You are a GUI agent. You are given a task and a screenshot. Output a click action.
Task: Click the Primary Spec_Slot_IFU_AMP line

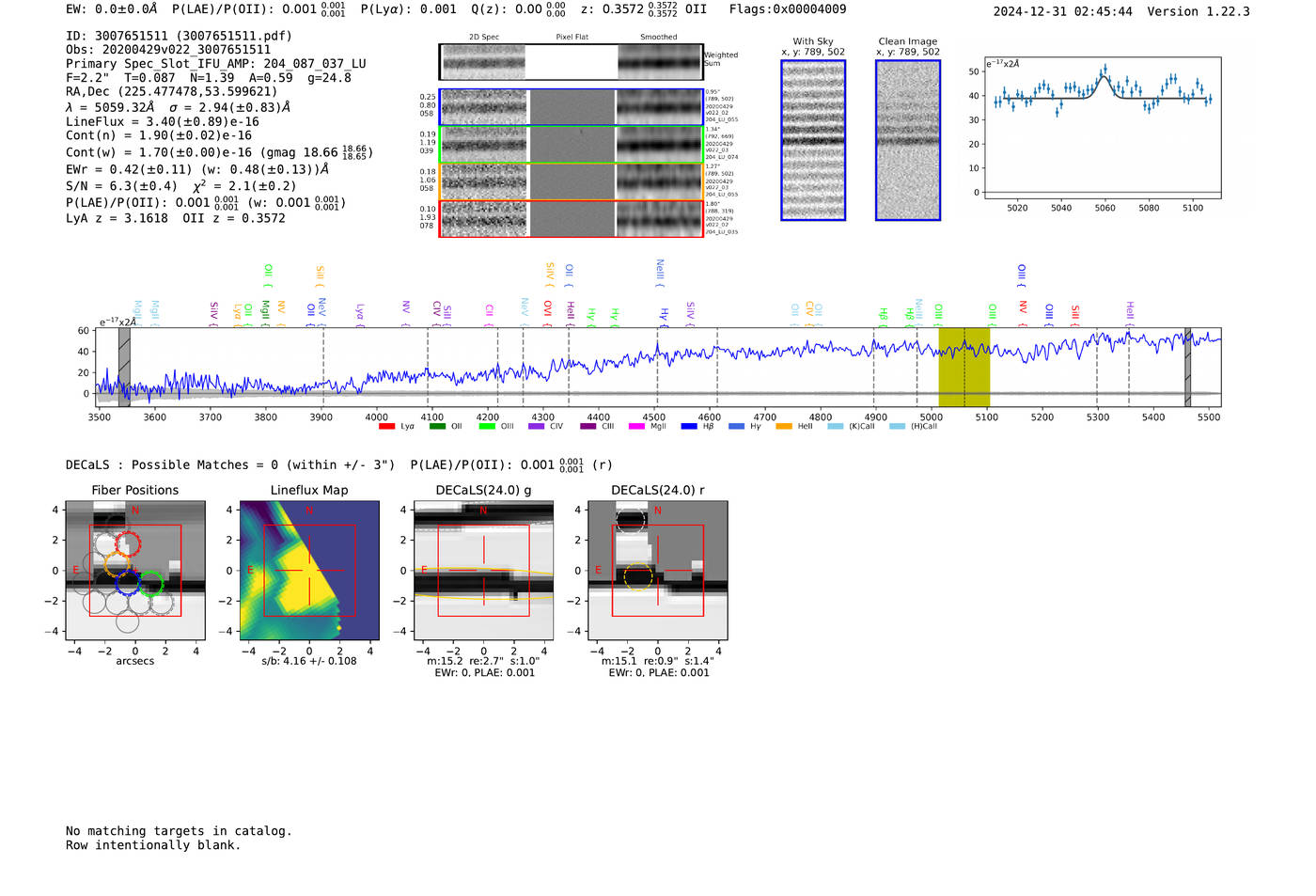216,64
